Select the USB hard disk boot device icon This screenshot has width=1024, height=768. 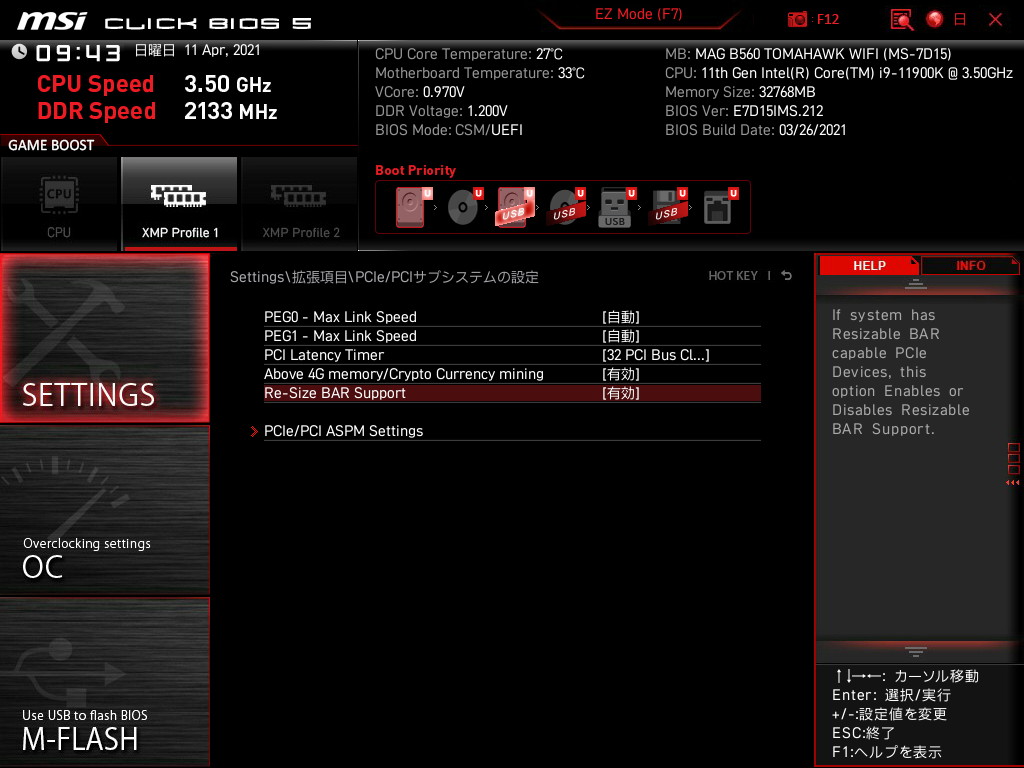[516, 207]
